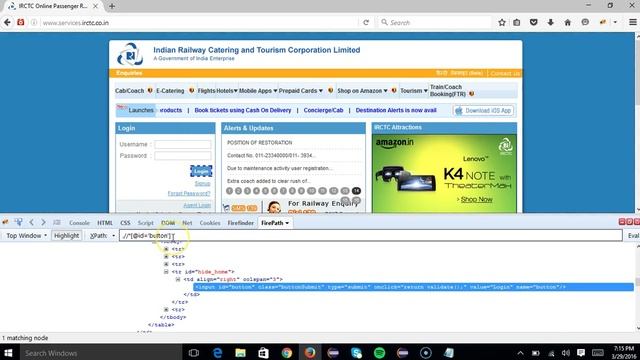Click the Firebug icon in browser toolbar
This screenshot has width=640, height=360.
point(603,22)
